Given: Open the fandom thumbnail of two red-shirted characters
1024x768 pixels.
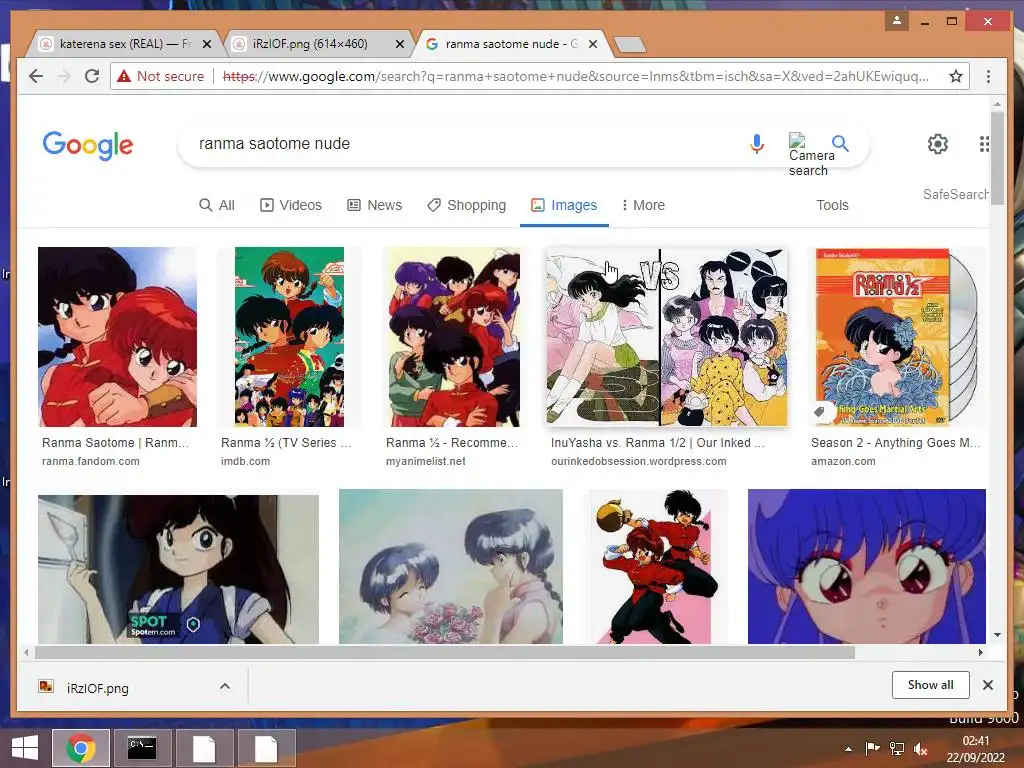Looking at the screenshot, I should (118, 336).
